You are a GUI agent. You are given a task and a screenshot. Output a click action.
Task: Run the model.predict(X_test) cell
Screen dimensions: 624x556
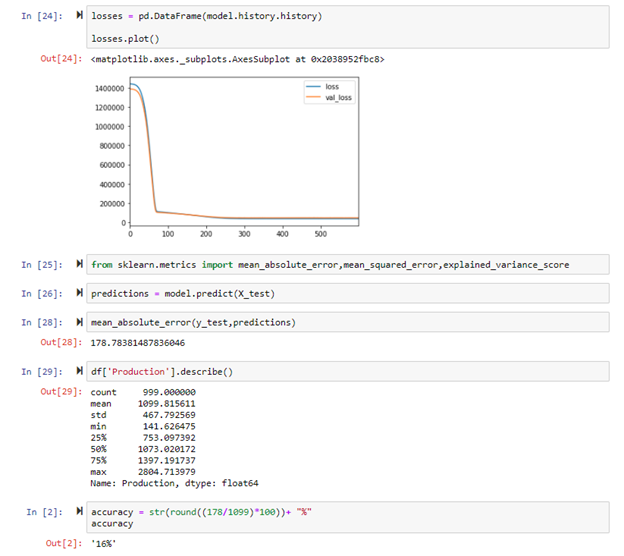pyautogui.click(x=79, y=294)
